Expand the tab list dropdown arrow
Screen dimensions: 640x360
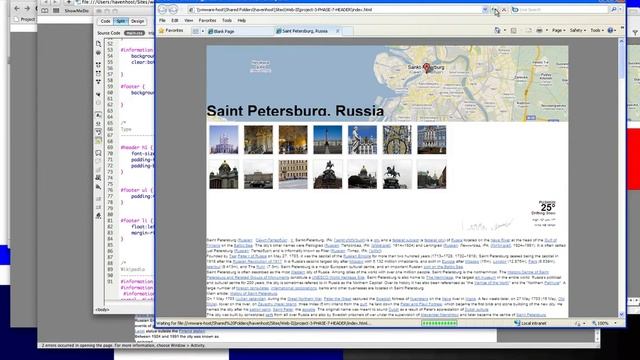click(202, 31)
